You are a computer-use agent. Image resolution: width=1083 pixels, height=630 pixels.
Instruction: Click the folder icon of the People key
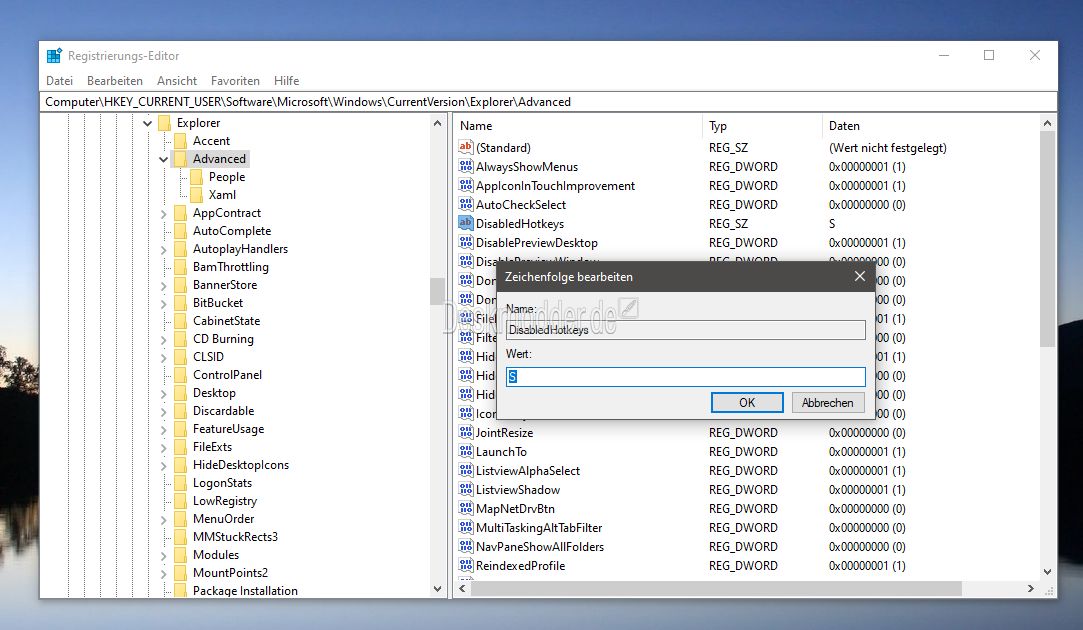196,177
